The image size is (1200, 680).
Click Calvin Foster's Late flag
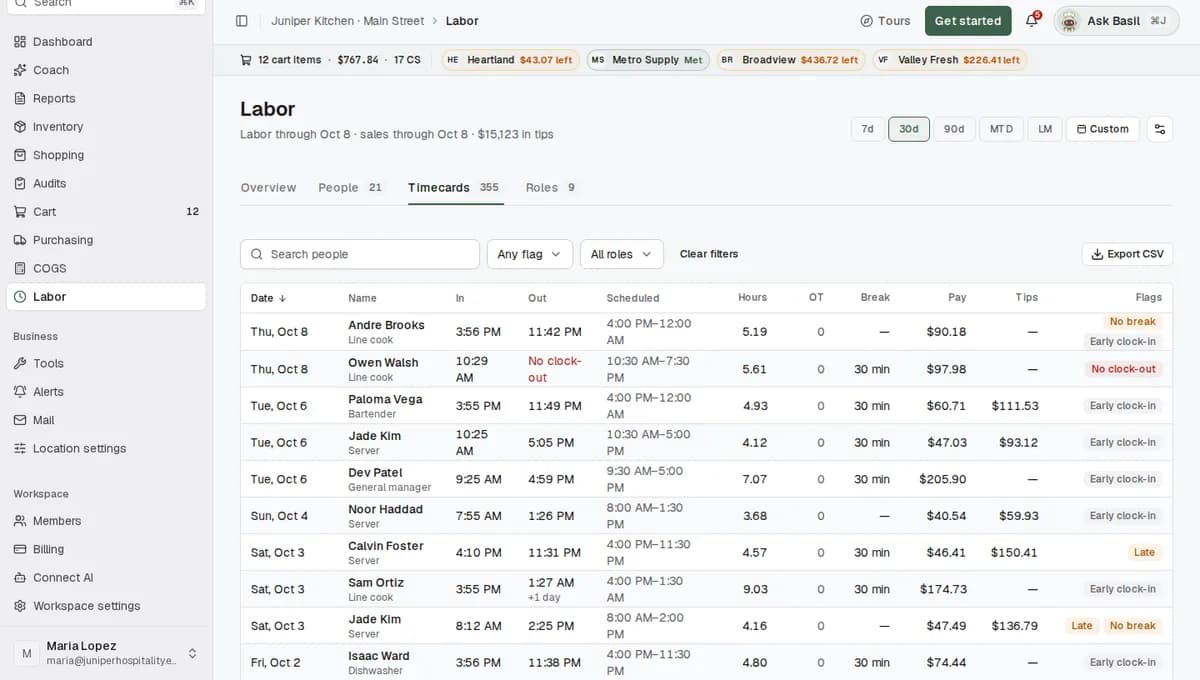[1144, 553]
